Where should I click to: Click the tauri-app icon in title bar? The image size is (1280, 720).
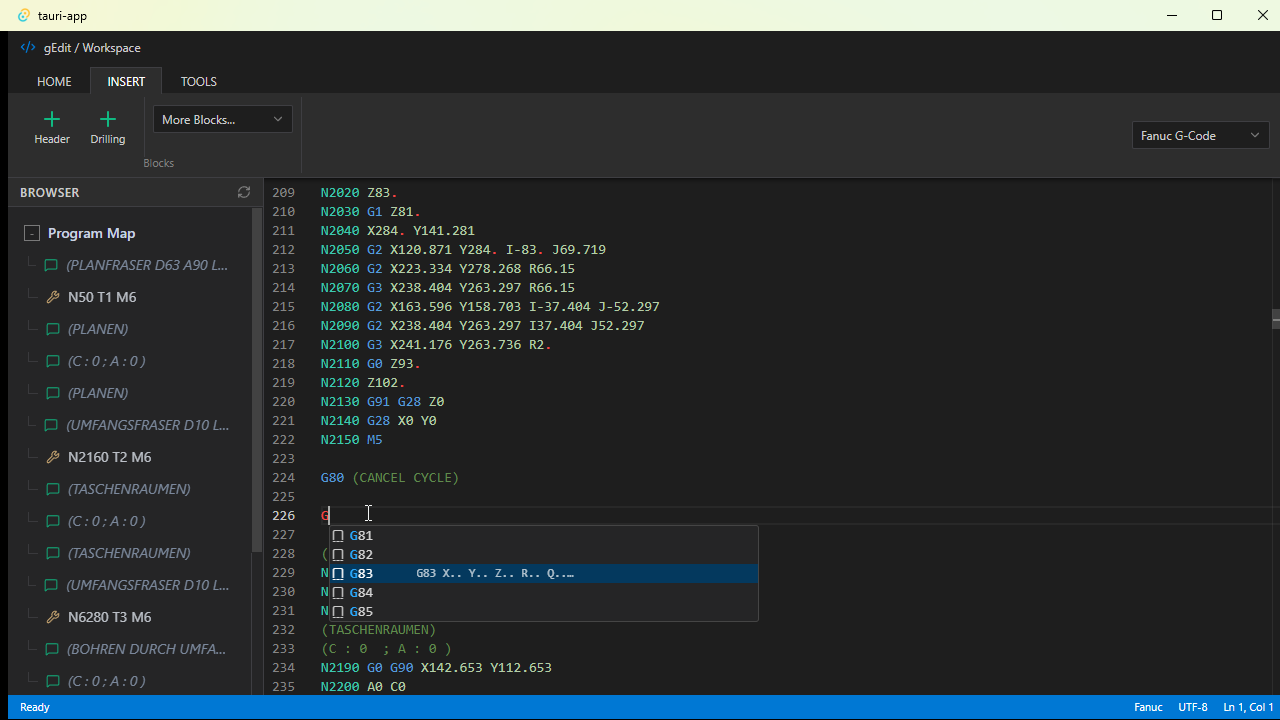pos(24,15)
